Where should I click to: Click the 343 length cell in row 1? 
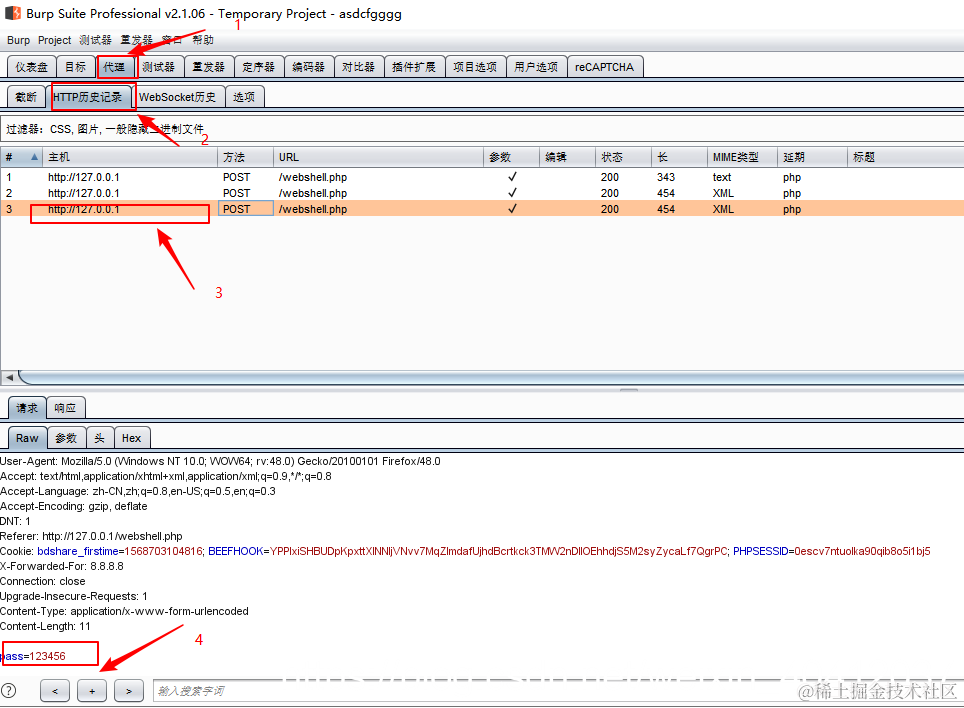(666, 177)
